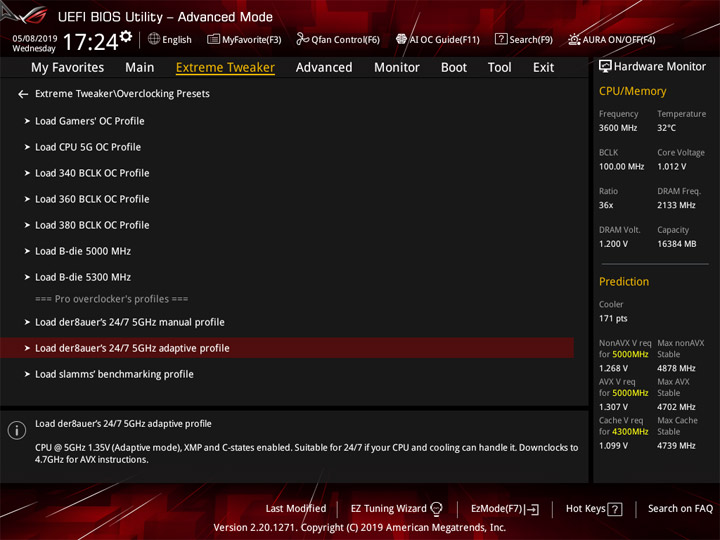Image resolution: width=720 pixels, height=540 pixels.
Task: Click the Pro overclocker's profiles separator text
Action: pyautogui.click(x=112, y=299)
